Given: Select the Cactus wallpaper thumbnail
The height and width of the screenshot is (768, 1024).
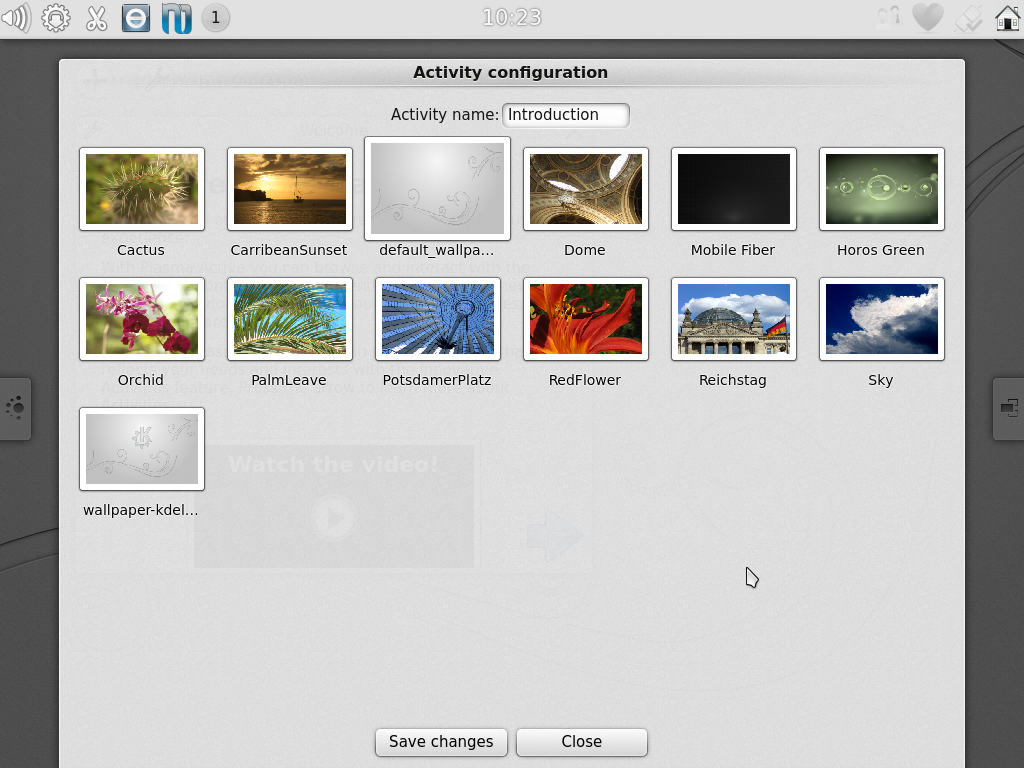Looking at the screenshot, I should point(142,189).
